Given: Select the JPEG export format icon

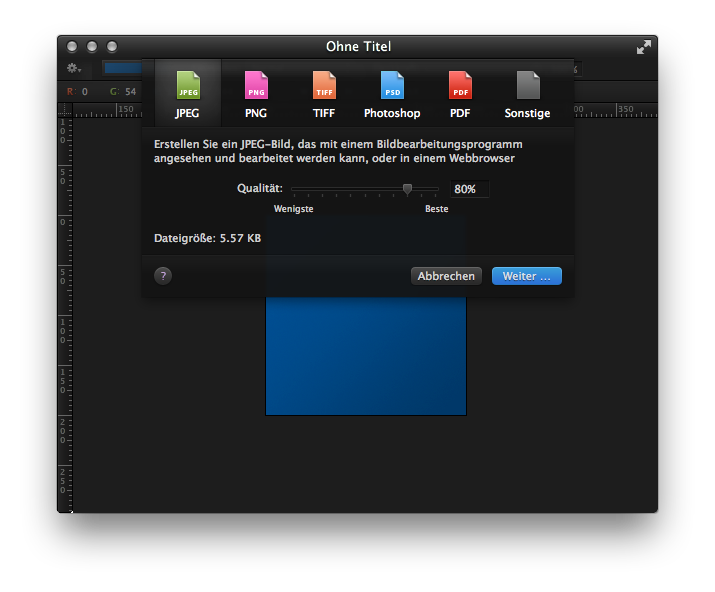Looking at the screenshot, I should pos(187,86).
